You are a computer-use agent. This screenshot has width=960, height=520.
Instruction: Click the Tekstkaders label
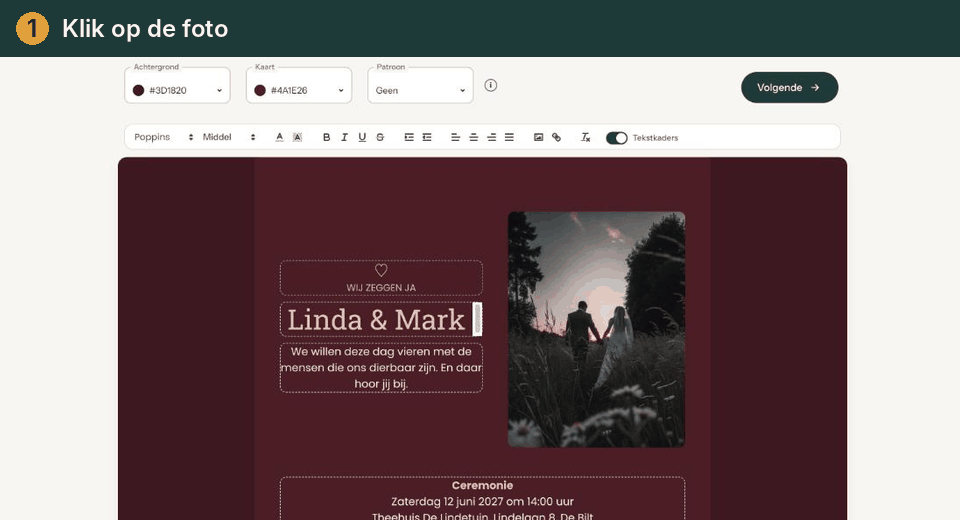coord(655,138)
